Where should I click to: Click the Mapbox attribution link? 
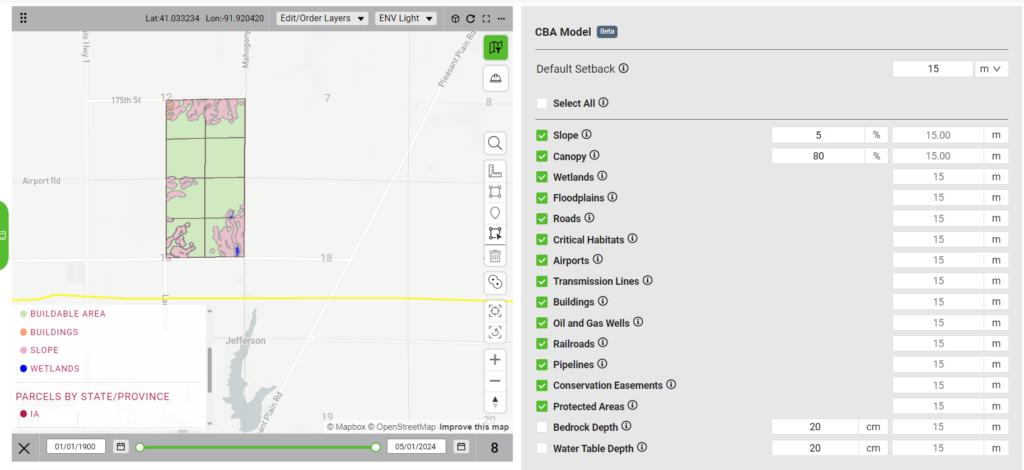[345, 427]
